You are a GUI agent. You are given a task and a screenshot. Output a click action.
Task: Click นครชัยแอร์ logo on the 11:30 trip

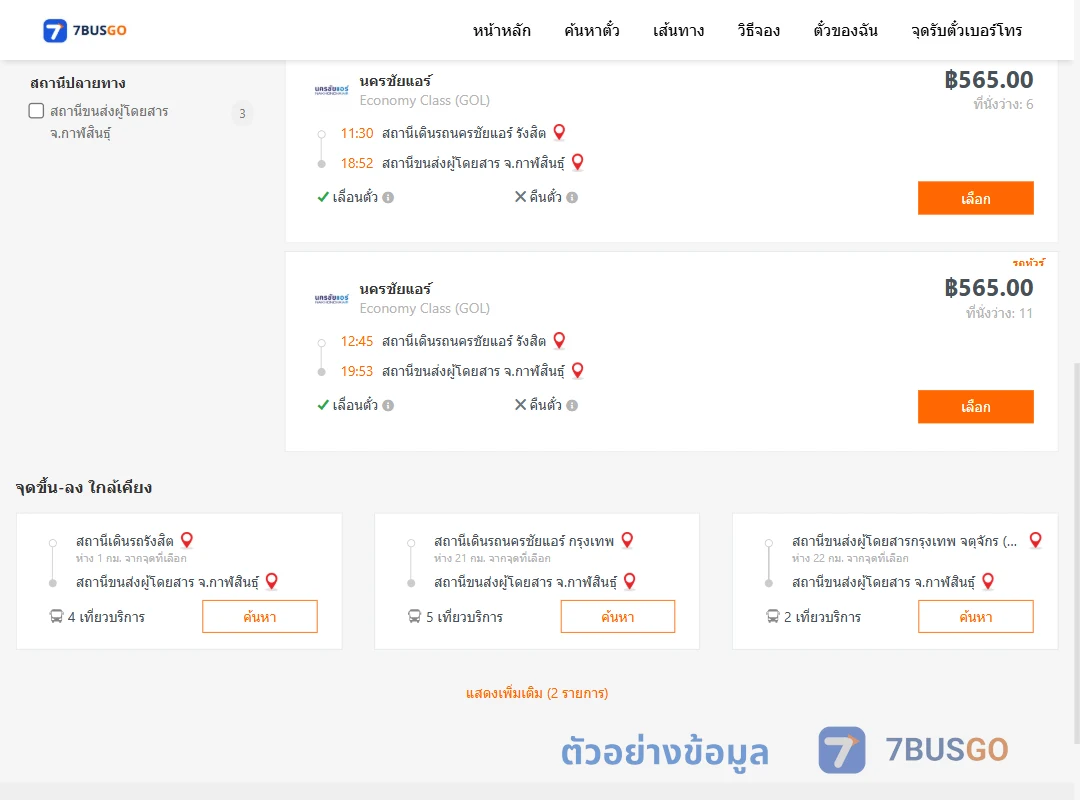point(331,90)
